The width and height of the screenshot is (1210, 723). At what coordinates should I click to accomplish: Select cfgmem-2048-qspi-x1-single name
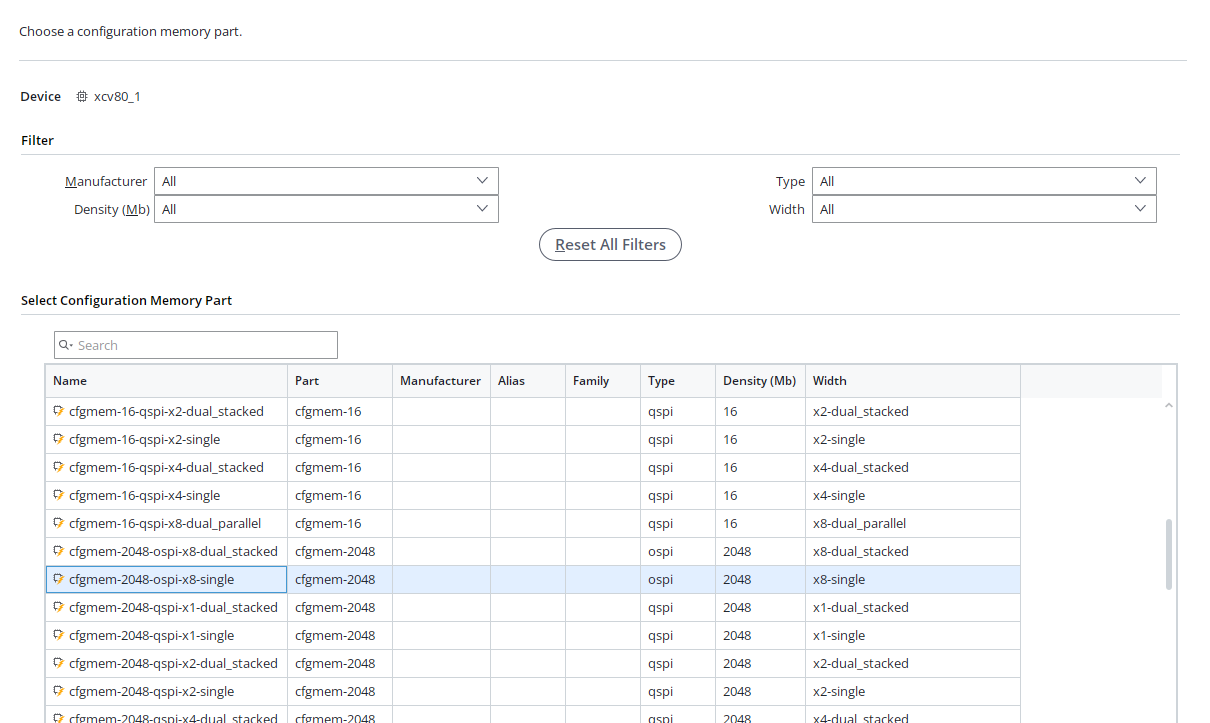click(151, 635)
